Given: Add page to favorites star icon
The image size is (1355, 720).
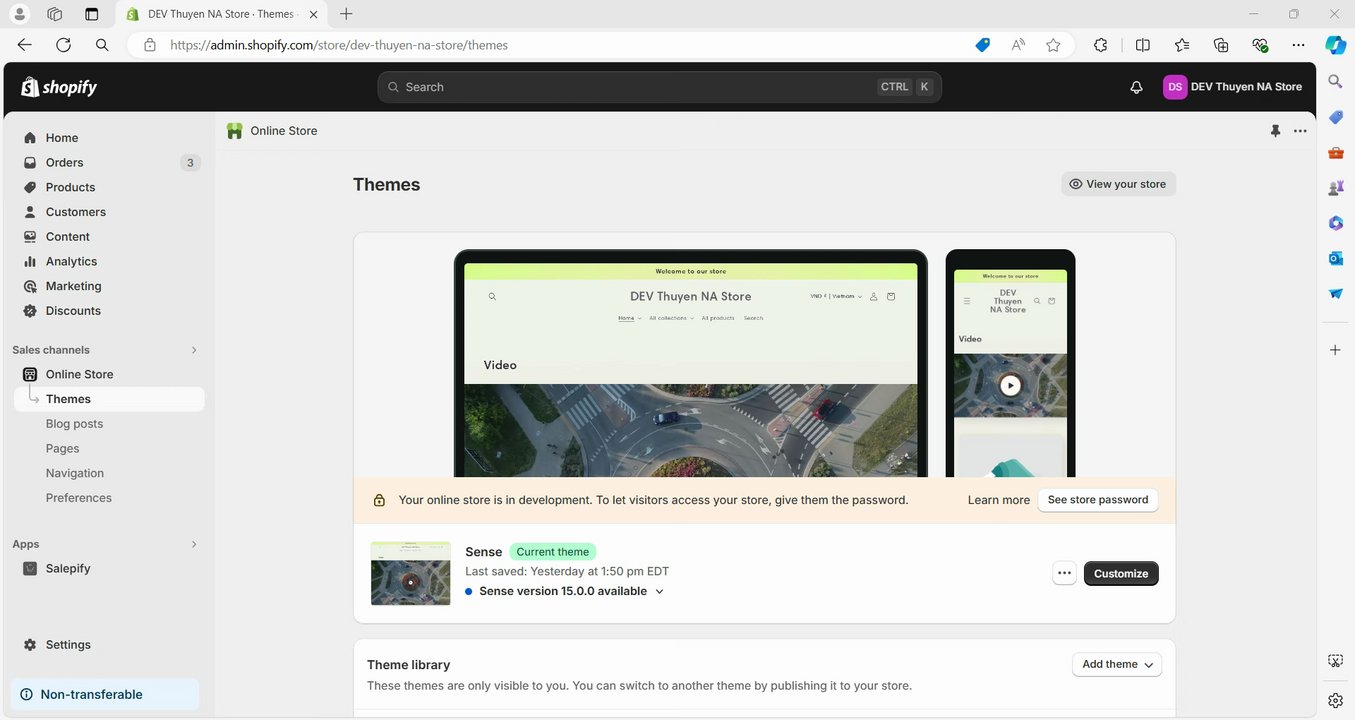Looking at the screenshot, I should tap(1053, 45).
